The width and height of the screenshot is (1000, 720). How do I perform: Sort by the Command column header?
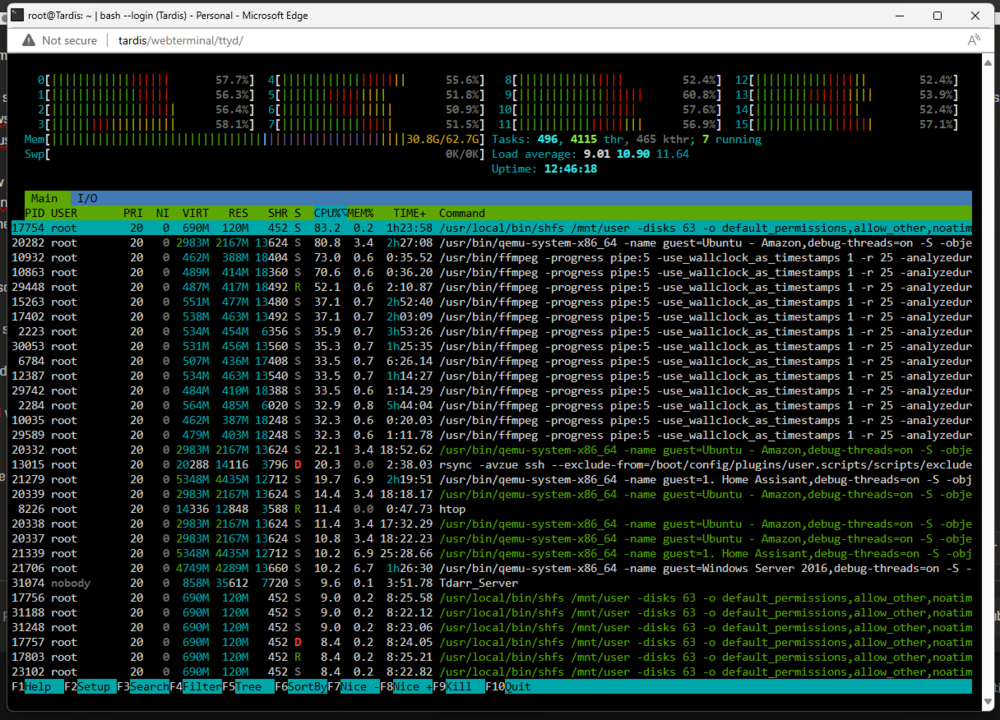click(462, 213)
